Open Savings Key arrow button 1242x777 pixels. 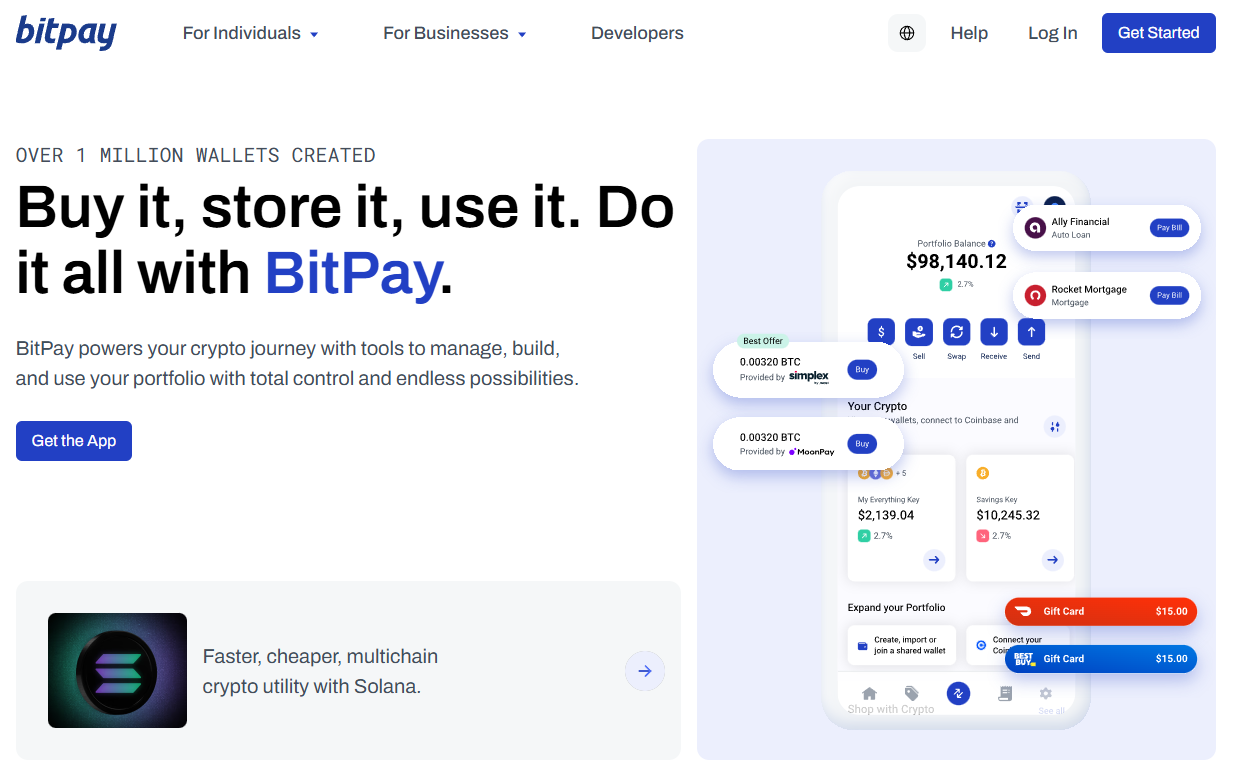click(1052, 560)
